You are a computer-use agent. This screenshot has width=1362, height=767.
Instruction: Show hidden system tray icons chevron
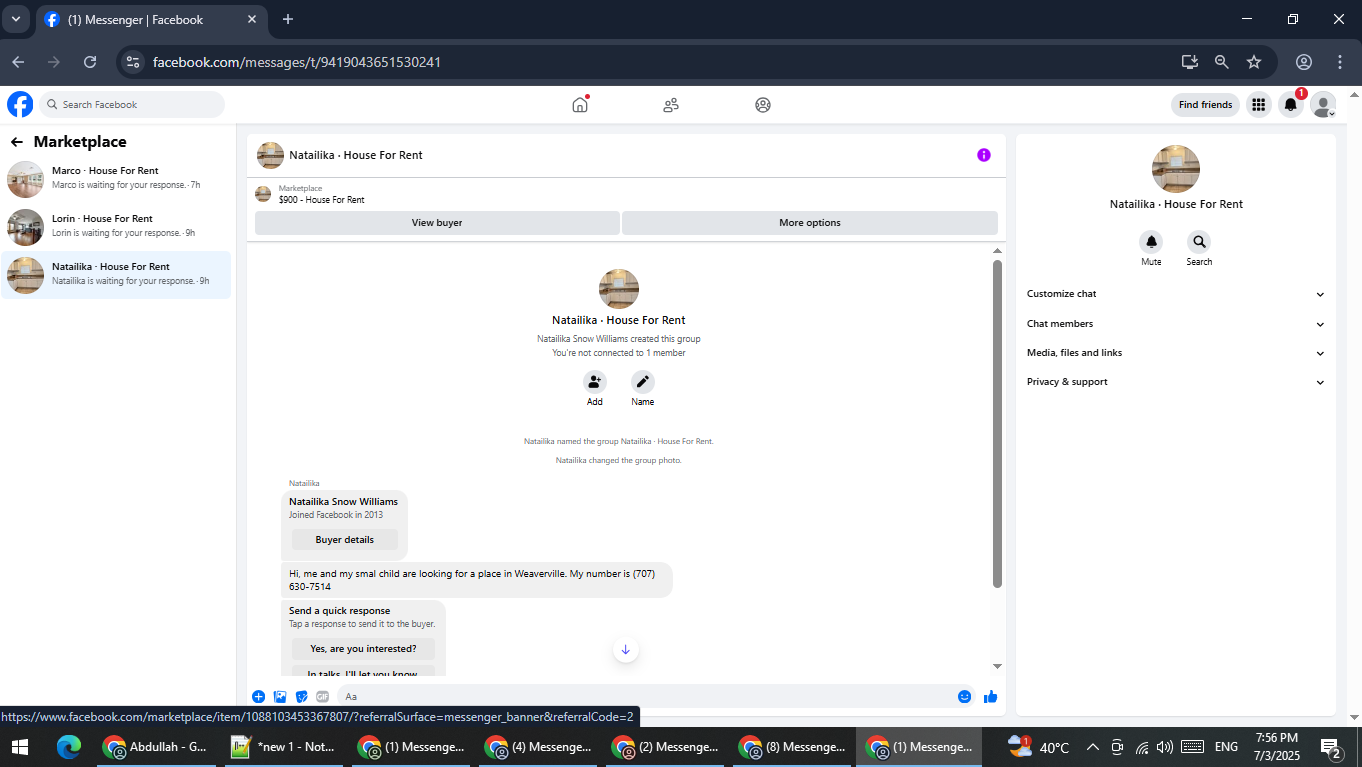(x=1092, y=747)
